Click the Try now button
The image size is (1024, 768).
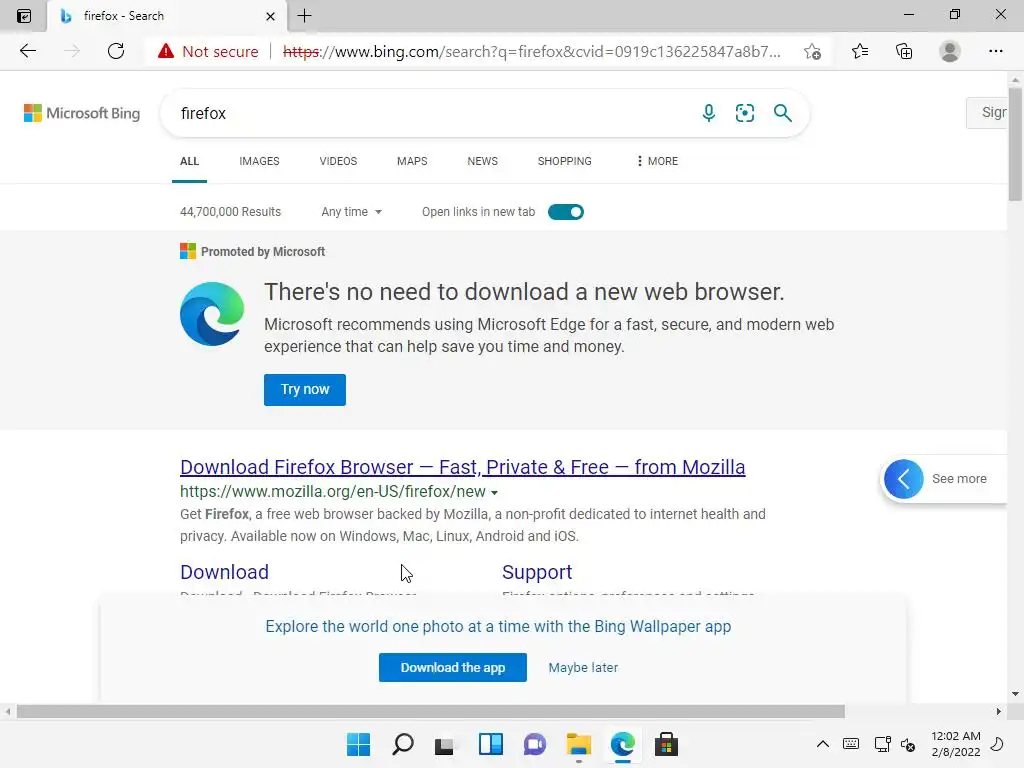(305, 390)
